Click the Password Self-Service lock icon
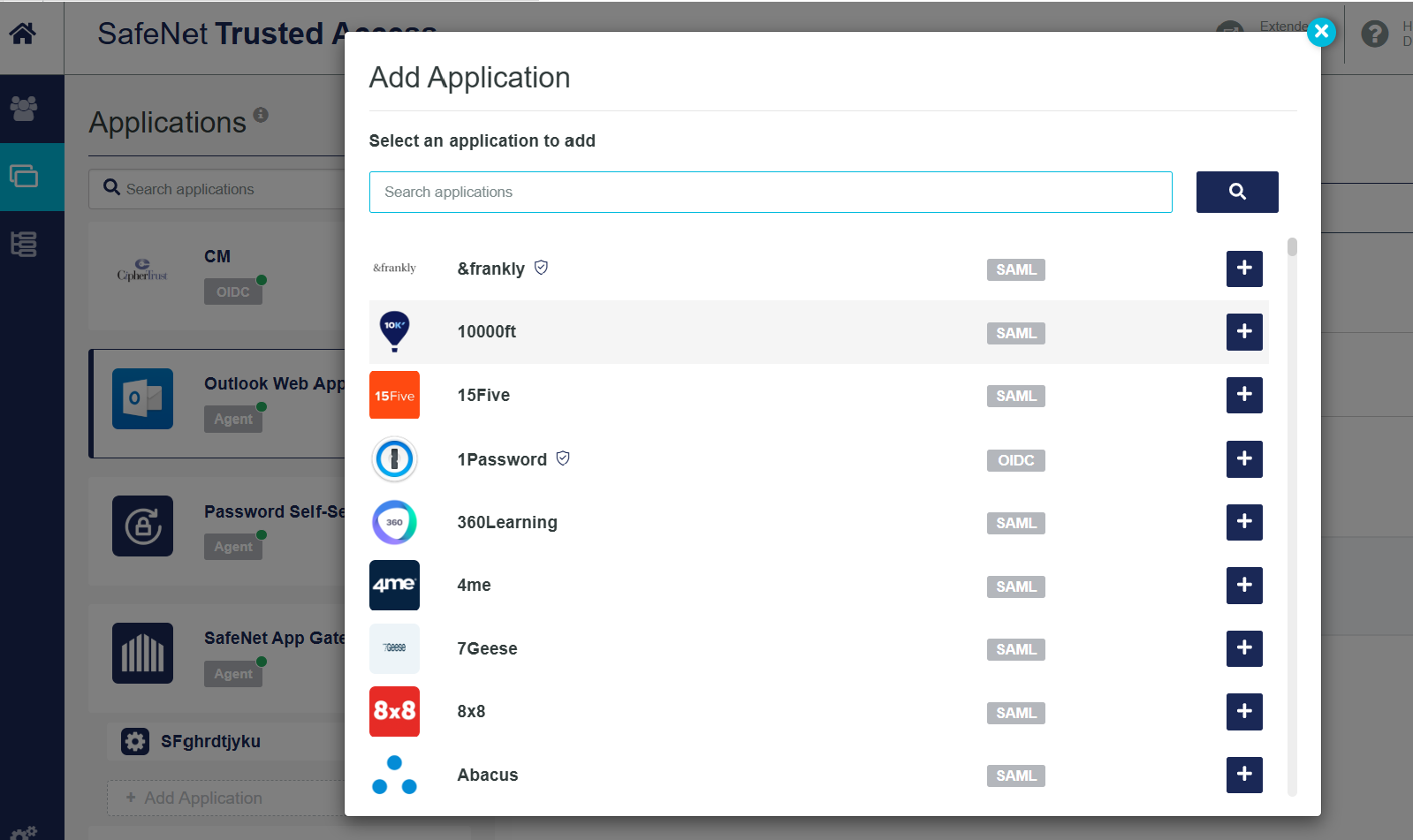Image resolution: width=1413 pixels, height=840 pixels. coord(142,526)
